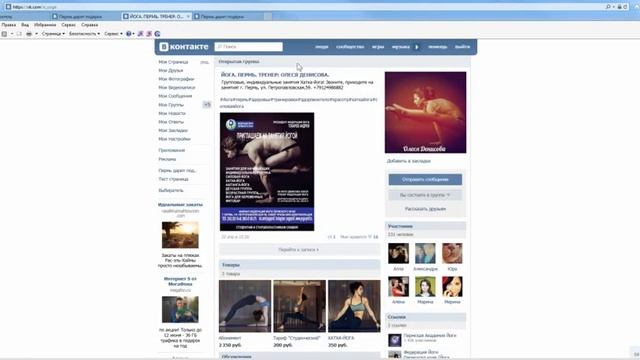Click the 'Отправить сообщение' button
This screenshot has height=360, width=640.
425,180
